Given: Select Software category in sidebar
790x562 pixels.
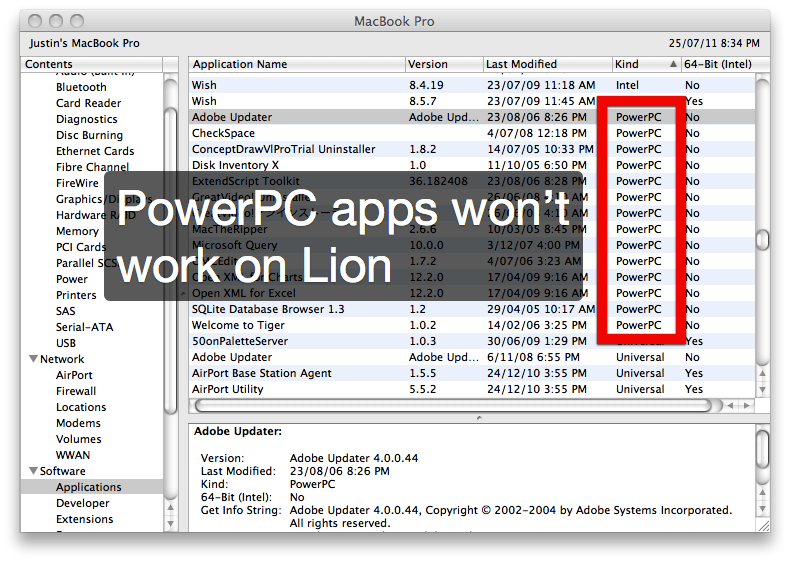Looking at the screenshot, I should [62, 471].
